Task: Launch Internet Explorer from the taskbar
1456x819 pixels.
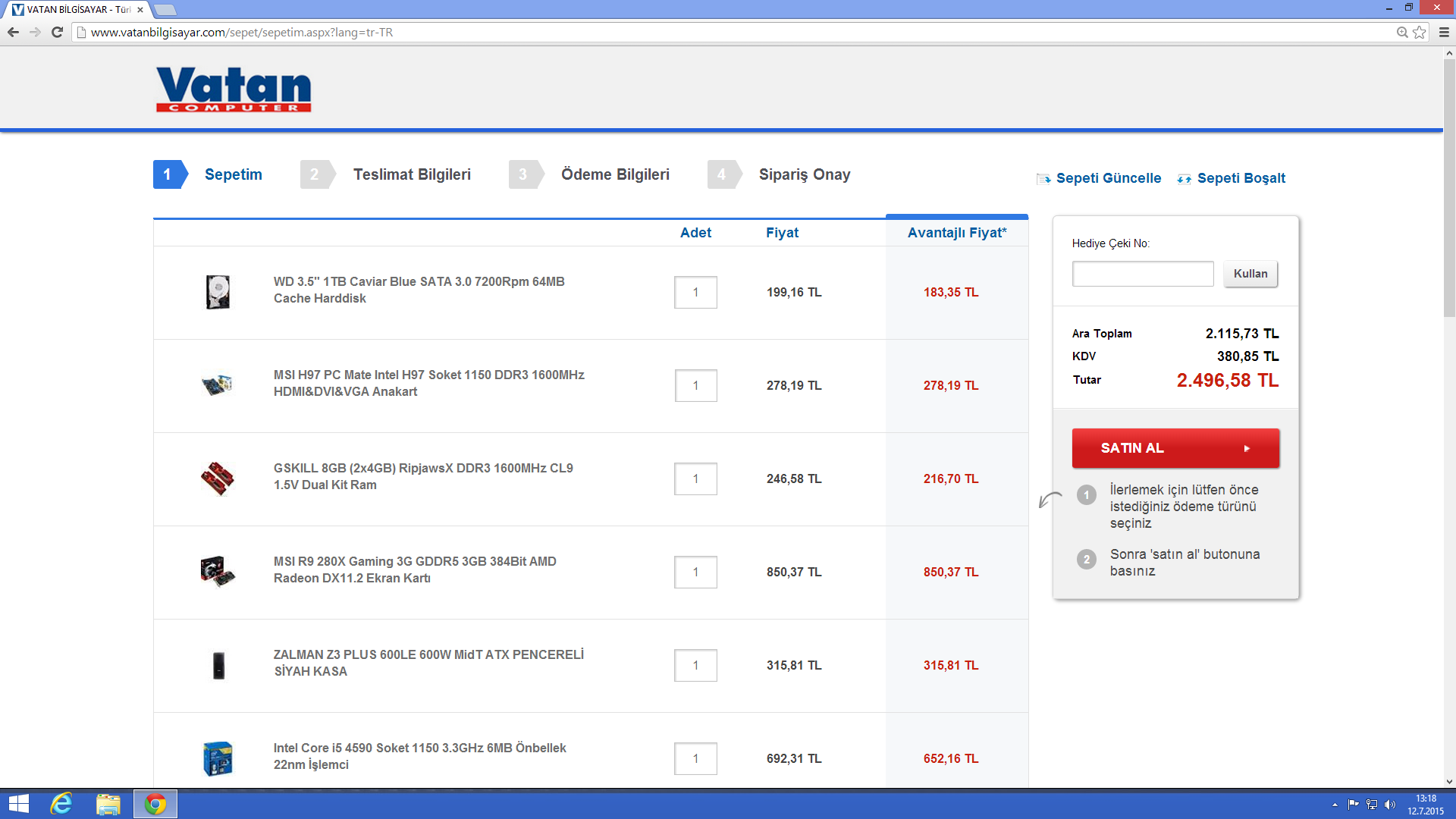Action: tap(61, 804)
